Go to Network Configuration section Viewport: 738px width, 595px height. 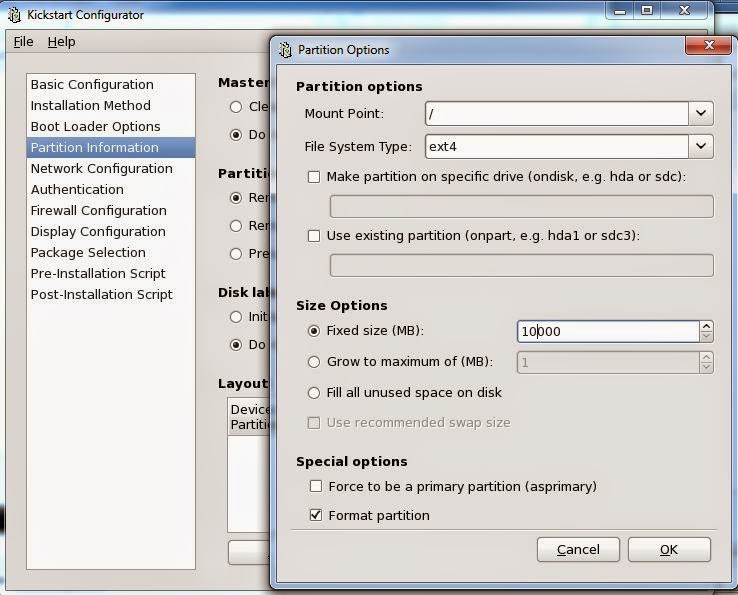[111, 169]
